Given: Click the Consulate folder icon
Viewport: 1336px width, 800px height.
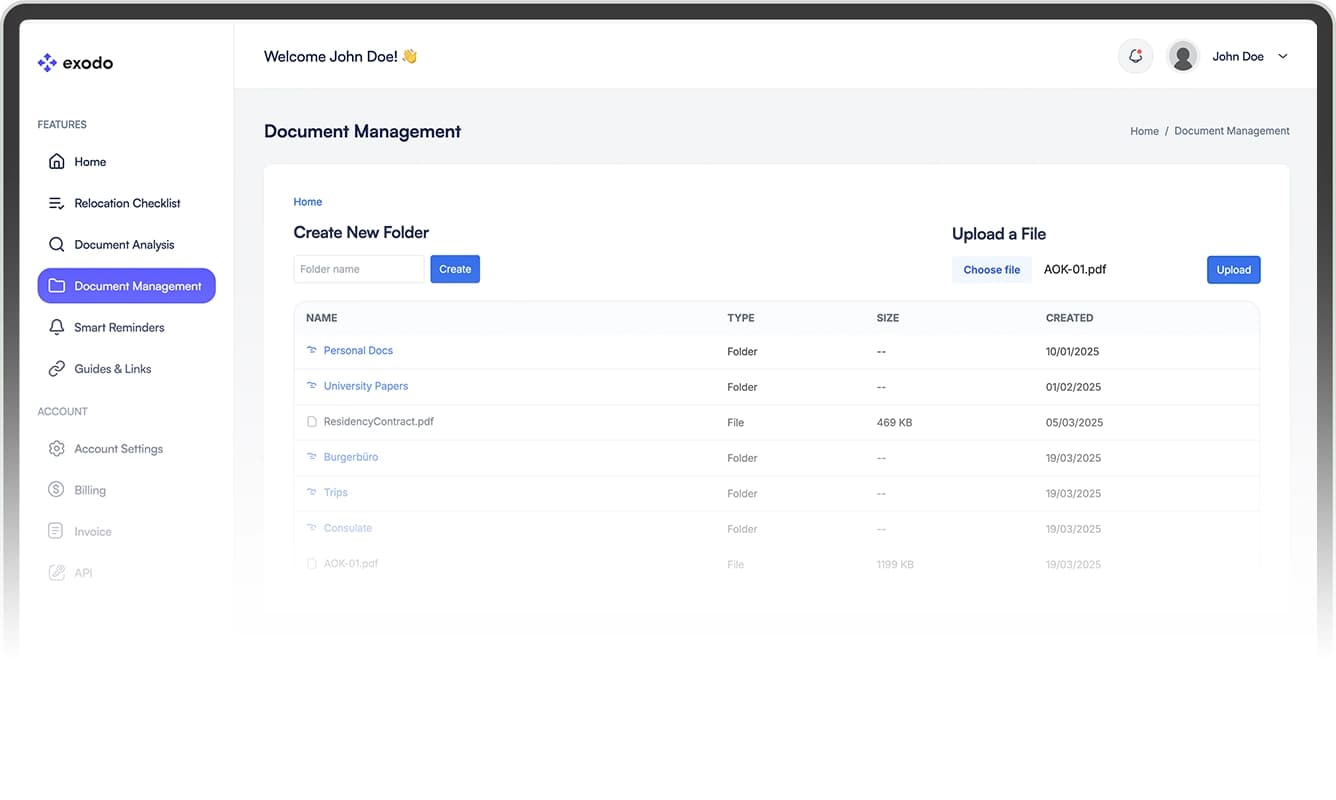Looking at the screenshot, I should (312, 528).
